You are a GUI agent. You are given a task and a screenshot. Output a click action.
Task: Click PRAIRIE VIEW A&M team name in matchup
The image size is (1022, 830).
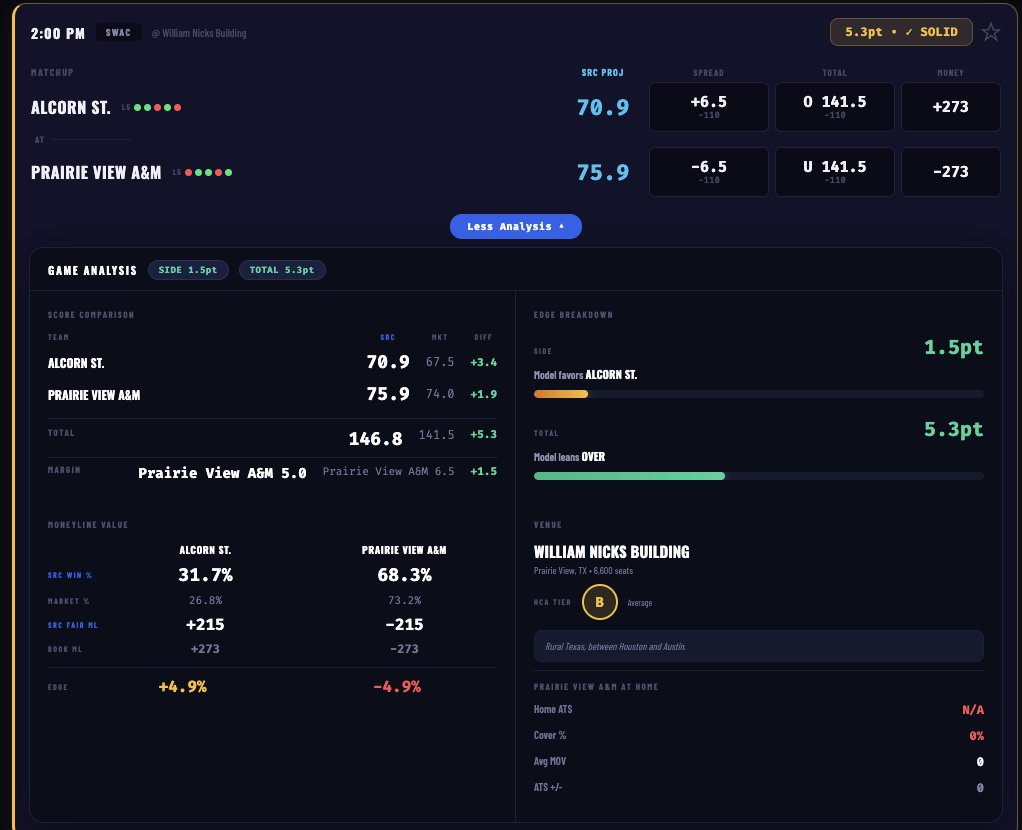click(96, 173)
